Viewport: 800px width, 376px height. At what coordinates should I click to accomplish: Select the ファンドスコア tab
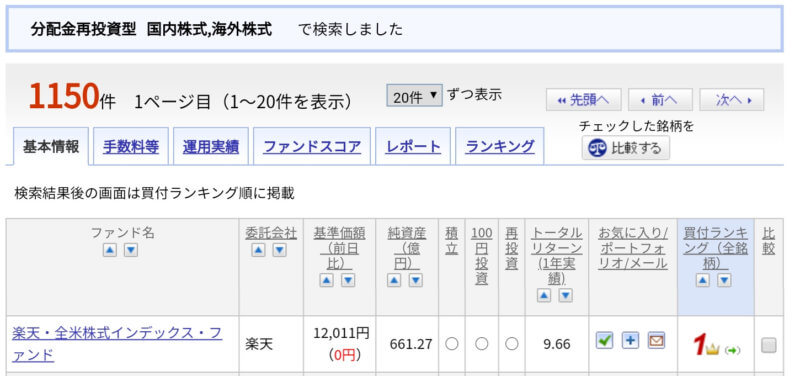coord(312,147)
